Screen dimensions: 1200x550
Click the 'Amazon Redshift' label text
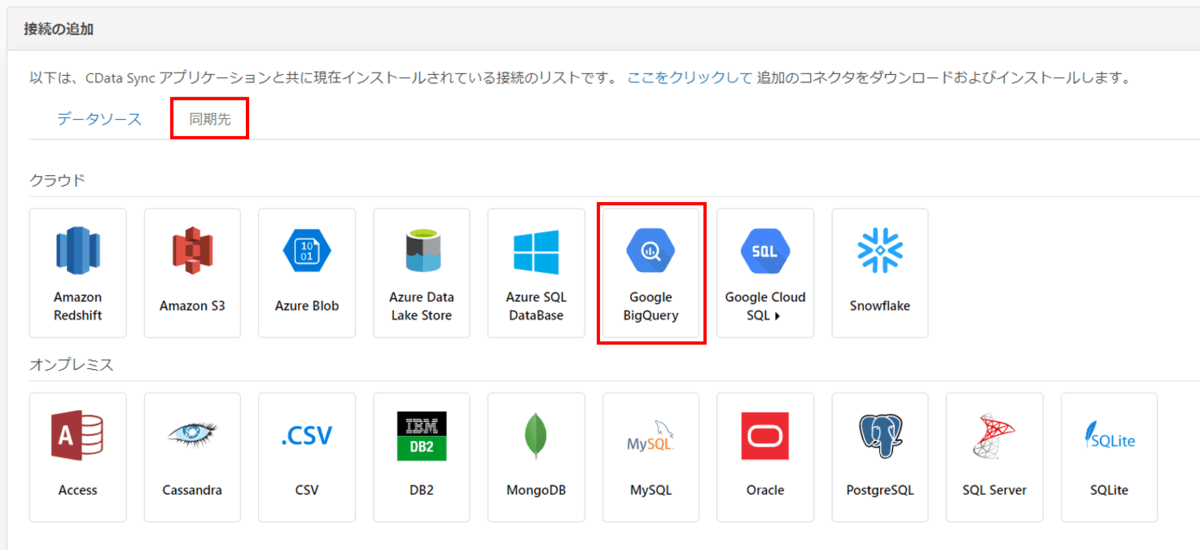pyautogui.click(x=78, y=306)
